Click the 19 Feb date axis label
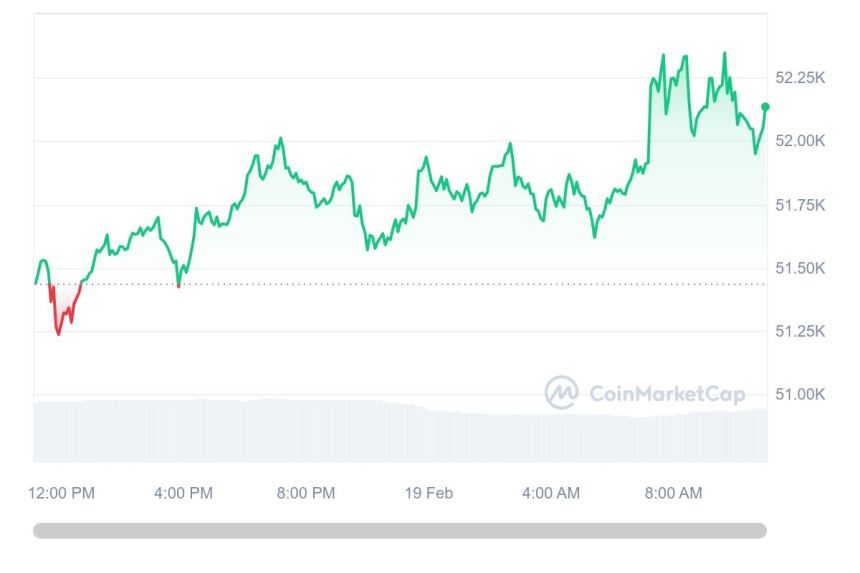This screenshot has height=573, width=860. click(x=428, y=493)
